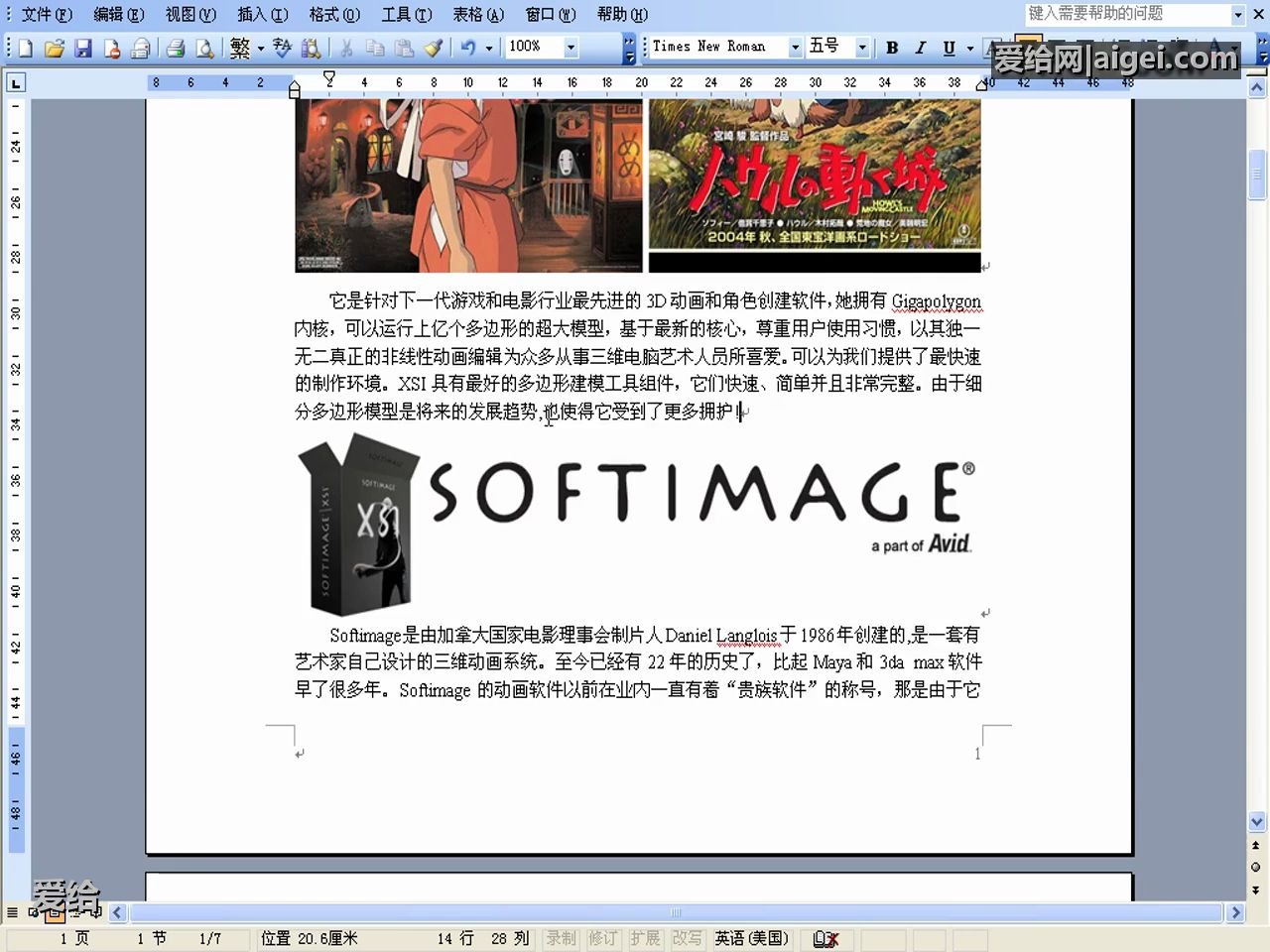Toggle 扩展 extend selection in status bar

tap(645, 938)
